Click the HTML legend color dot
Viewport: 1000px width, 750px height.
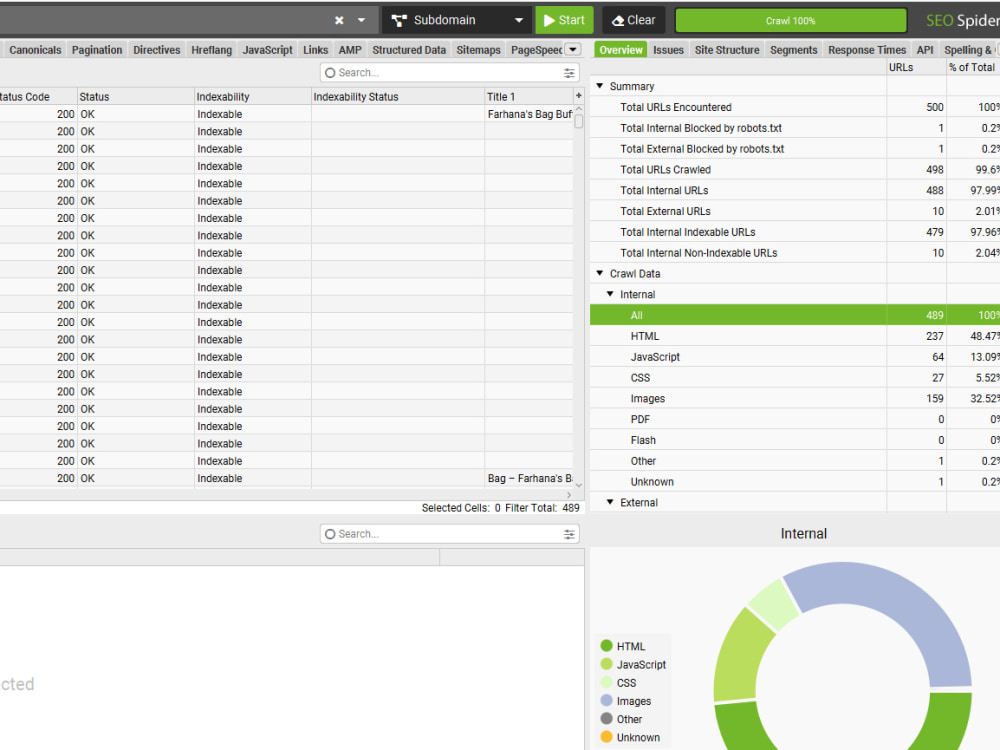coord(607,645)
